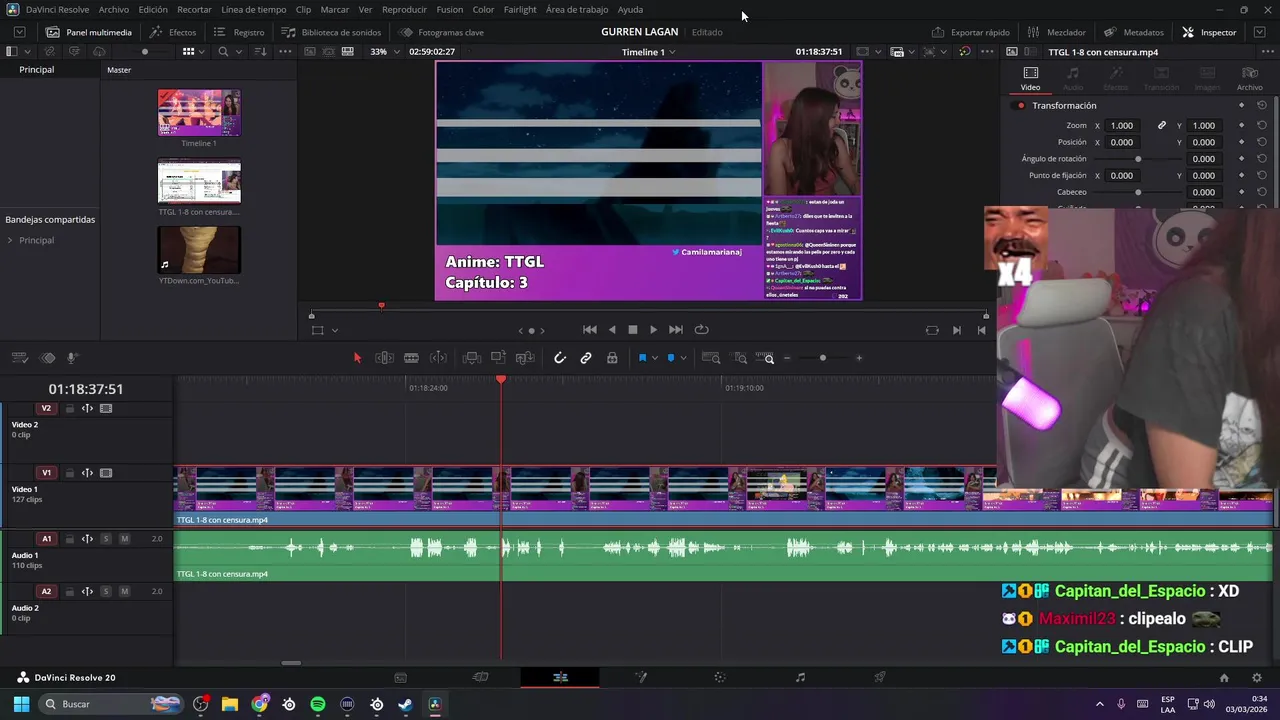The height and width of the screenshot is (720, 1280).
Task: Play the timeline forward
Action: [654, 330]
